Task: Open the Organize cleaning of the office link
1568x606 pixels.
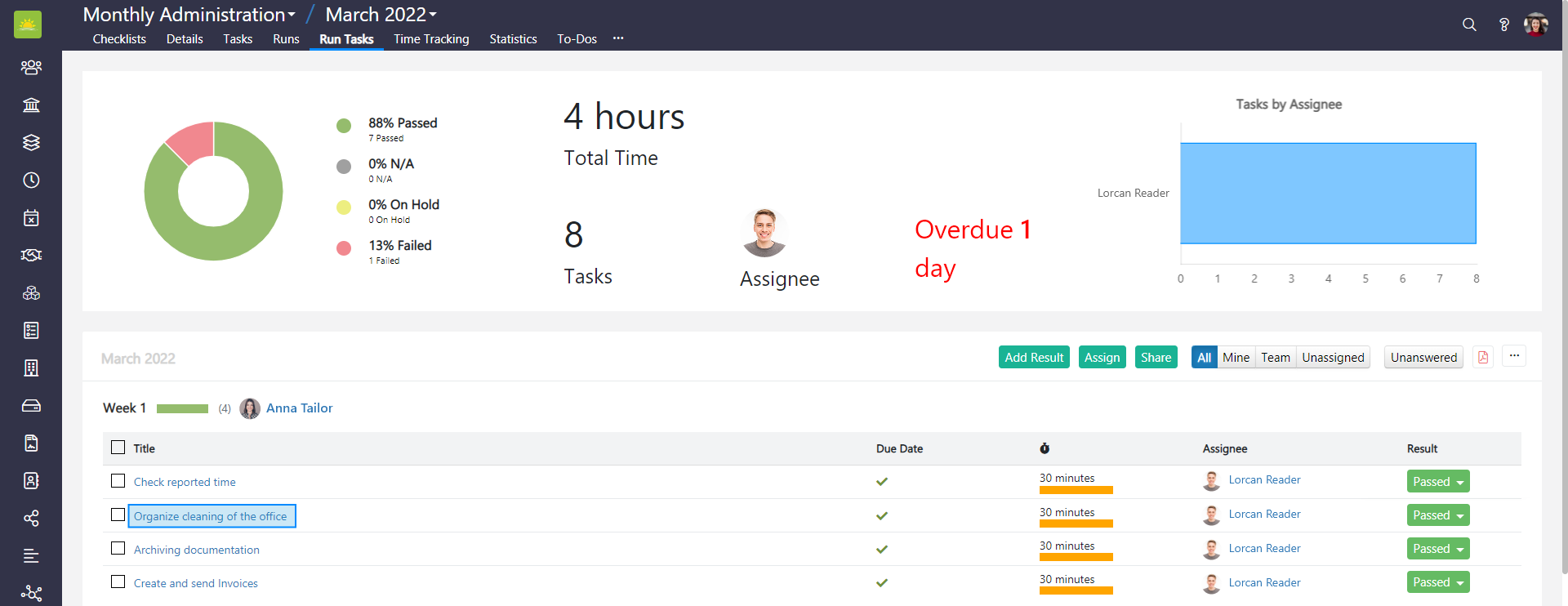Action: 211,516
